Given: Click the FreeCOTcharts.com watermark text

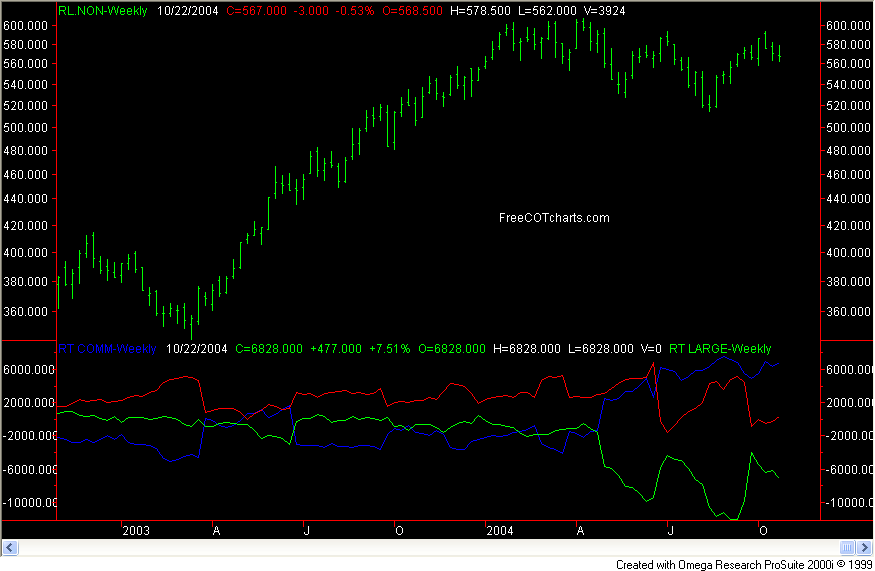Looking at the screenshot, I should pos(553,218).
